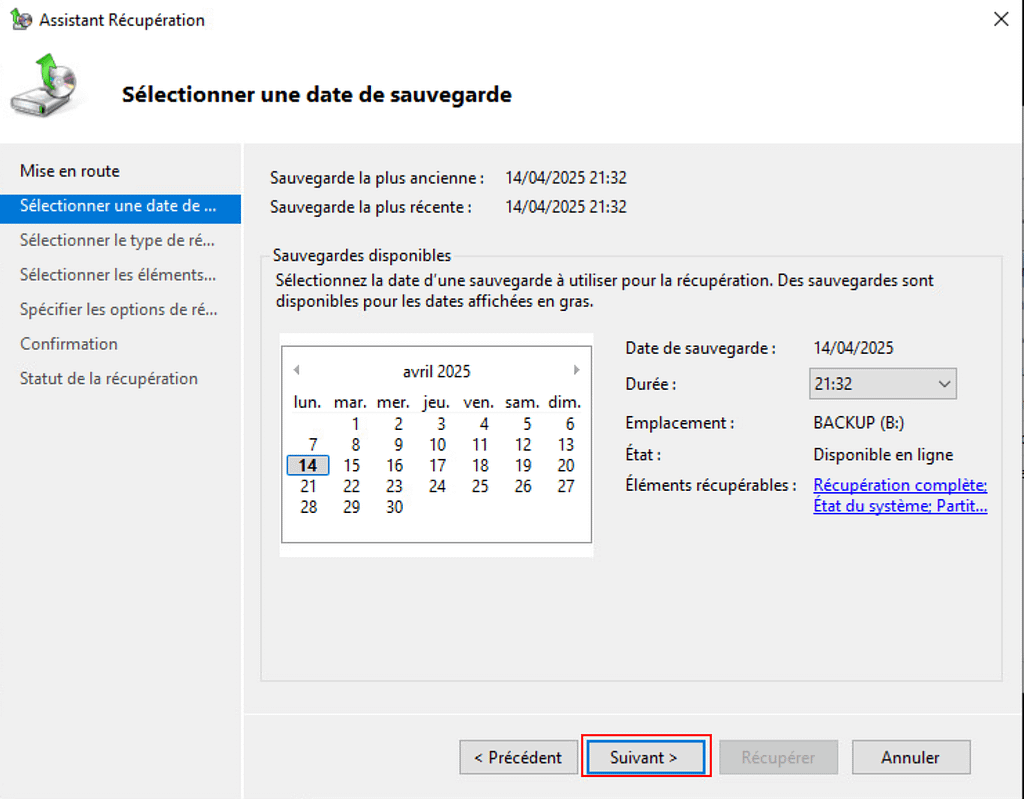Click Spécifier les options de récupération step
Viewport: 1024px width, 799px height.
point(118,309)
